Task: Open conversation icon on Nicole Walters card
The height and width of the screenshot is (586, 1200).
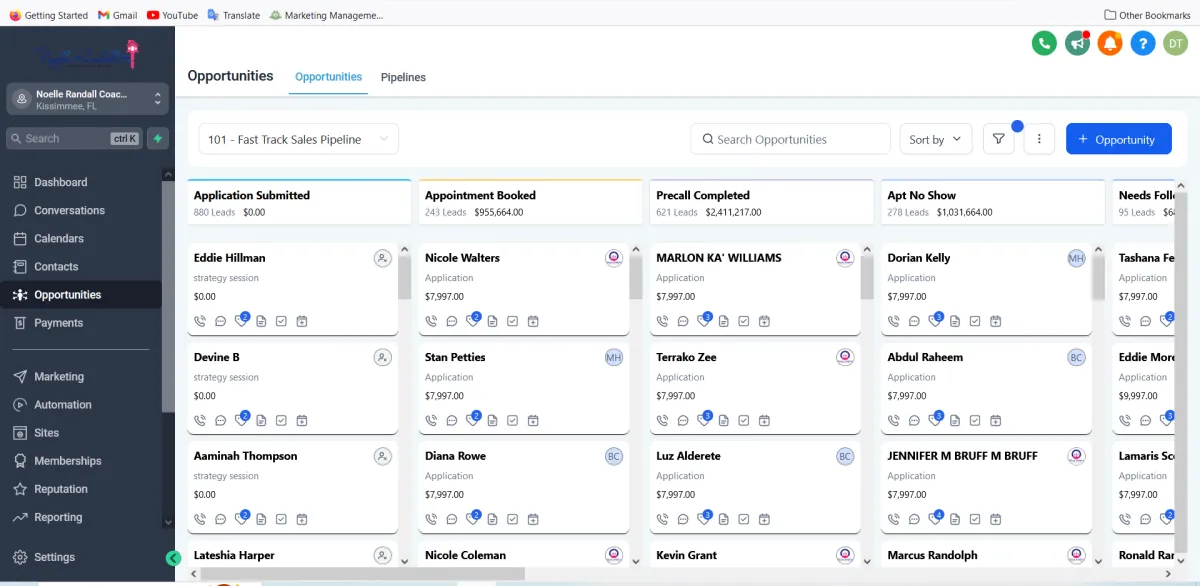Action: click(x=452, y=321)
